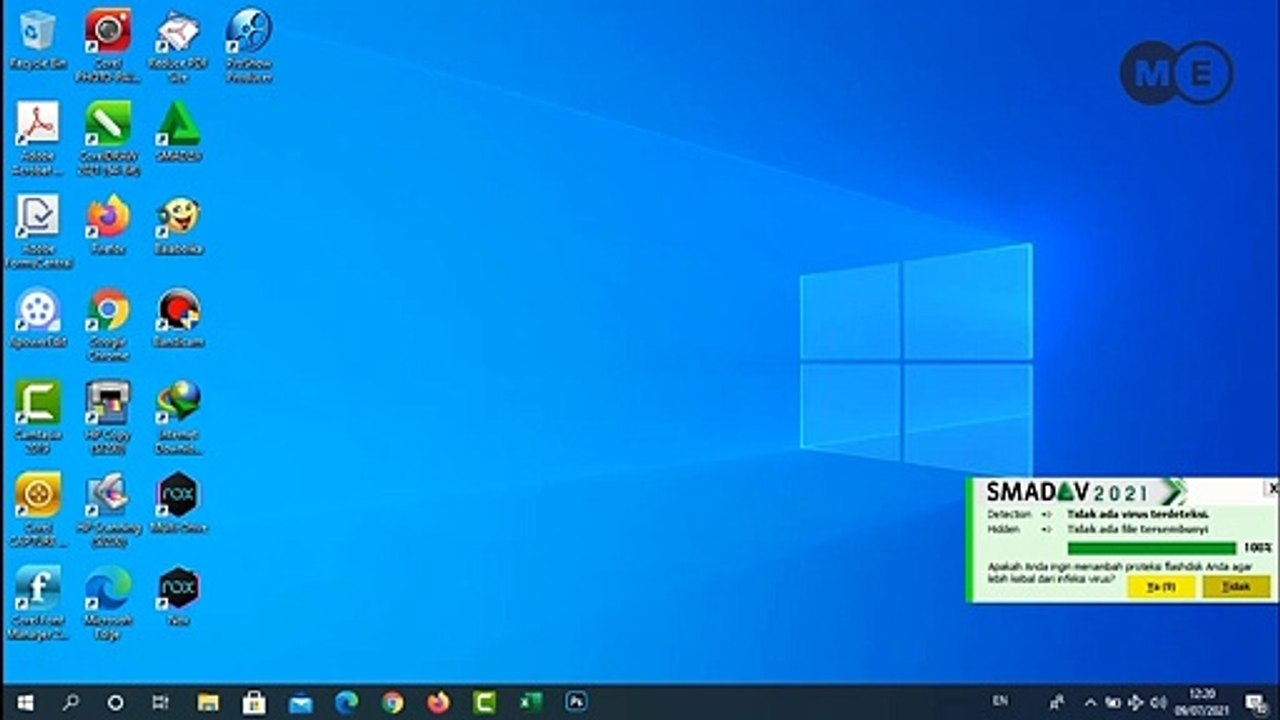Open the Corel CAPTURE desktop shortcut
This screenshot has height=720, width=1280.
pos(37,509)
